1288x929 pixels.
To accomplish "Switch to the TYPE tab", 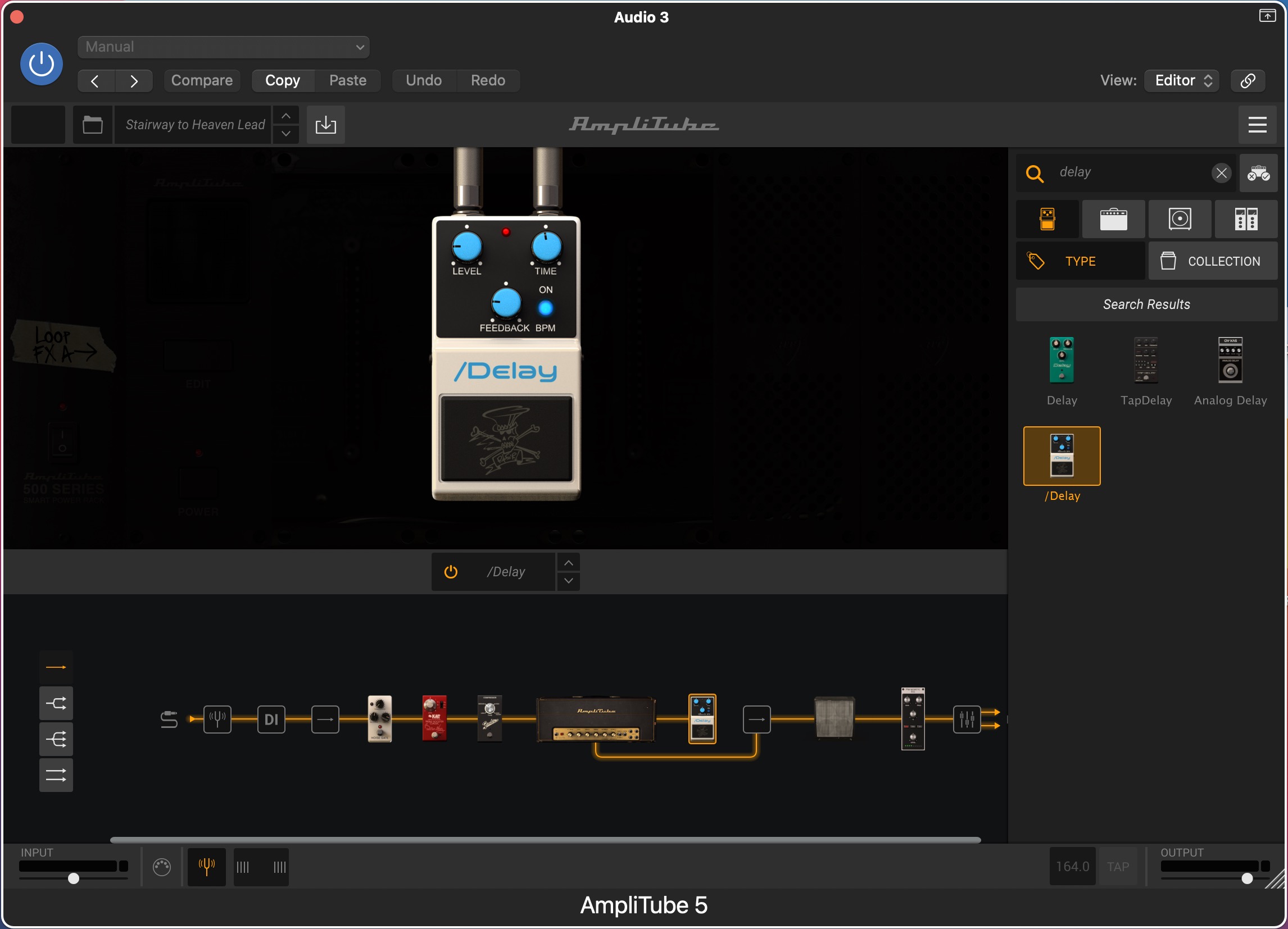I will [1080, 261].
